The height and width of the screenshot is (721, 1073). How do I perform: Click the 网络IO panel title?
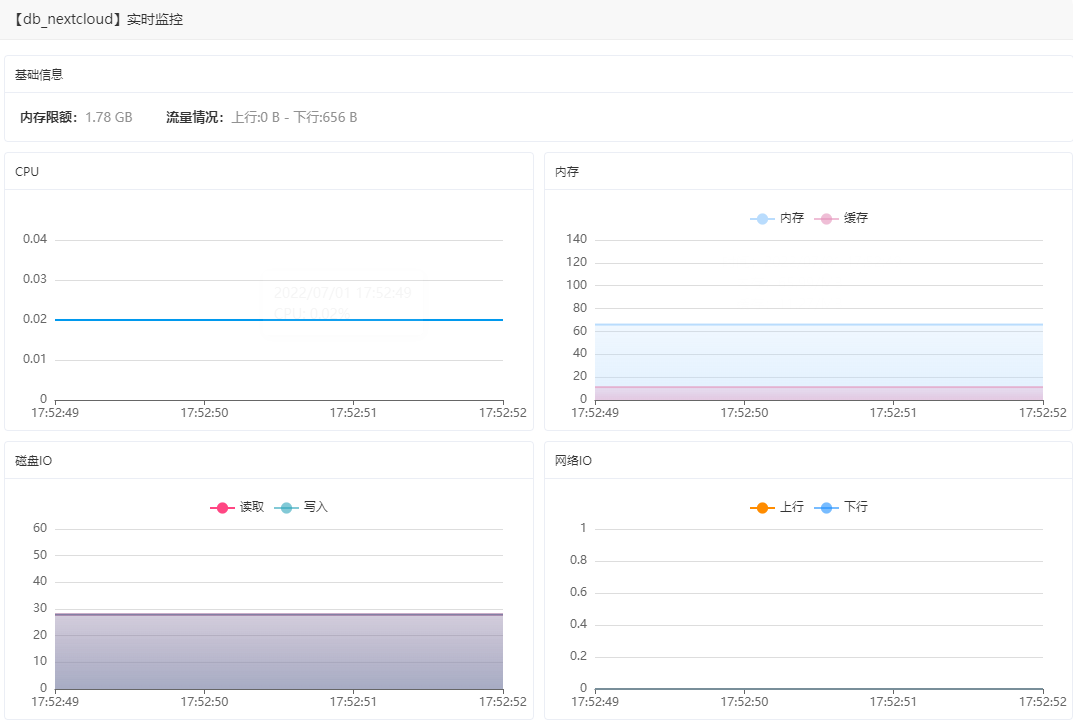574,461
